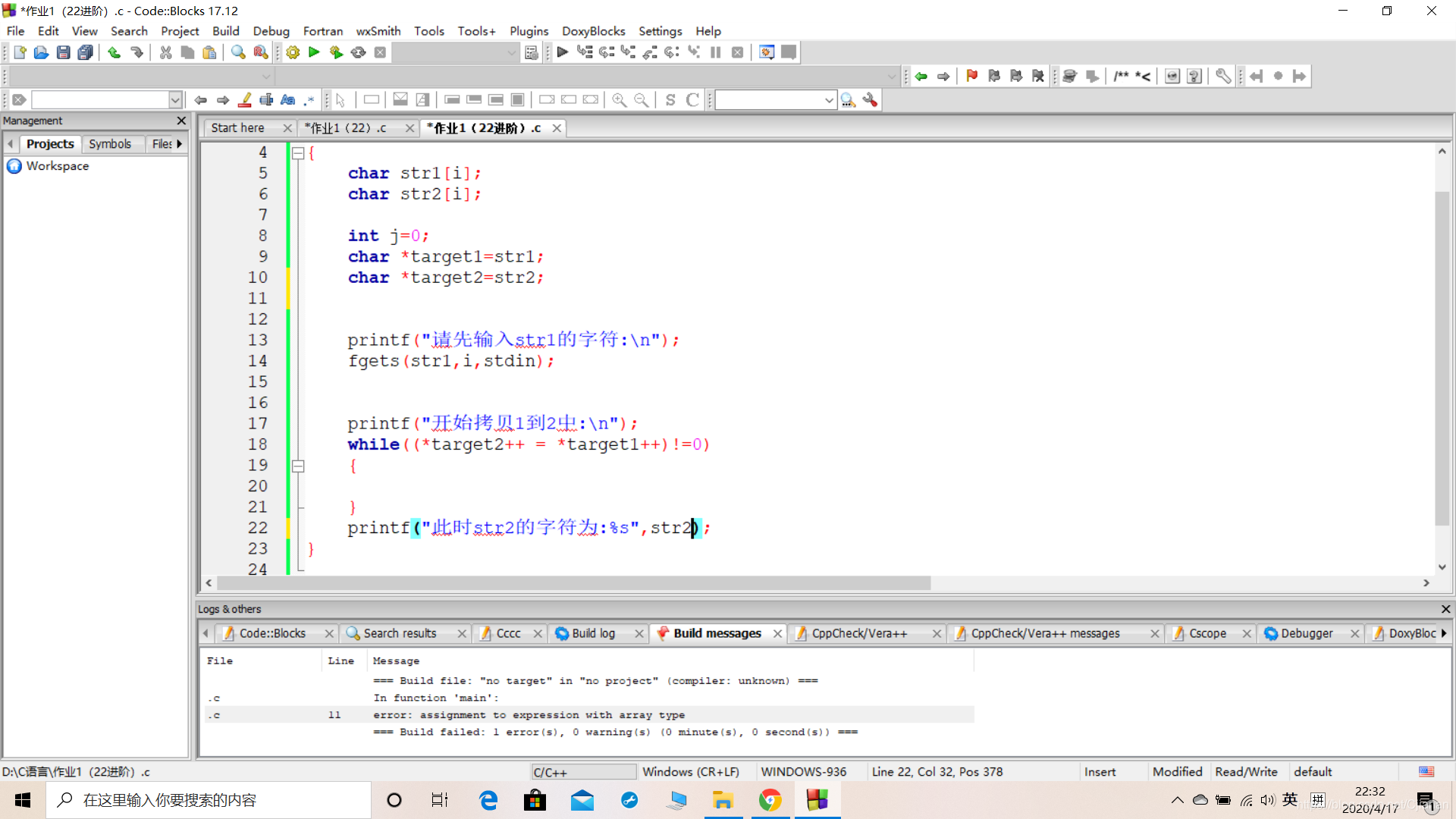Highlight text with marker pen icon
The image size is (1456, 819).
pyautogui.click(x=245, y=99)
